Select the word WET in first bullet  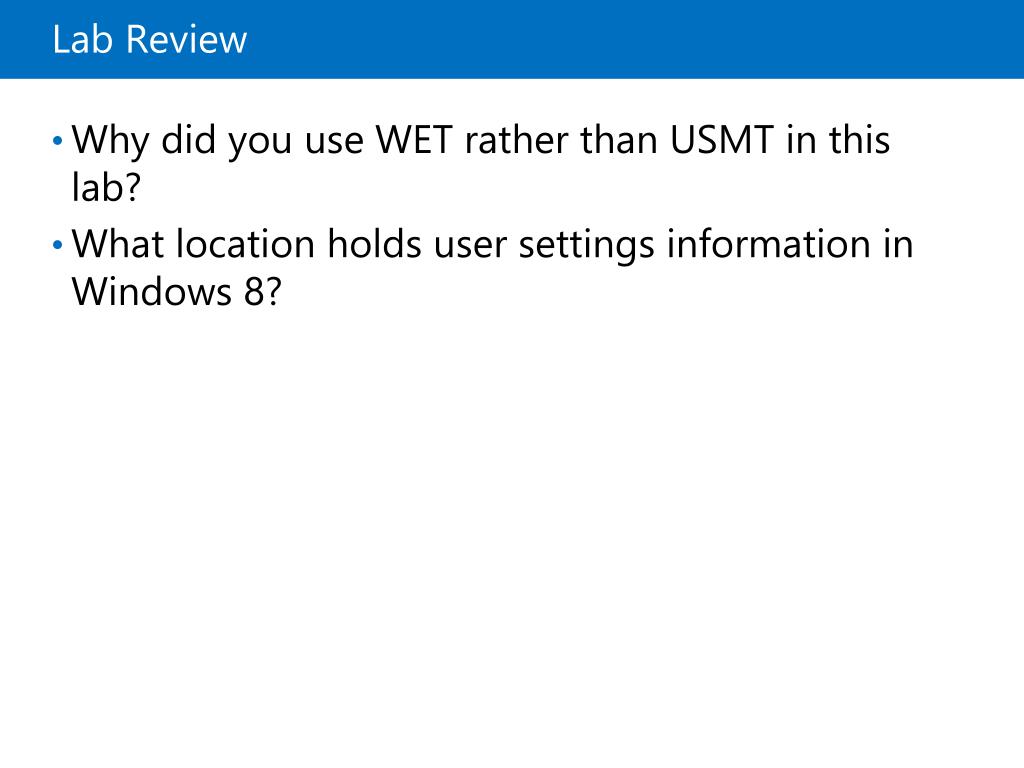click(x=414, y=140)
